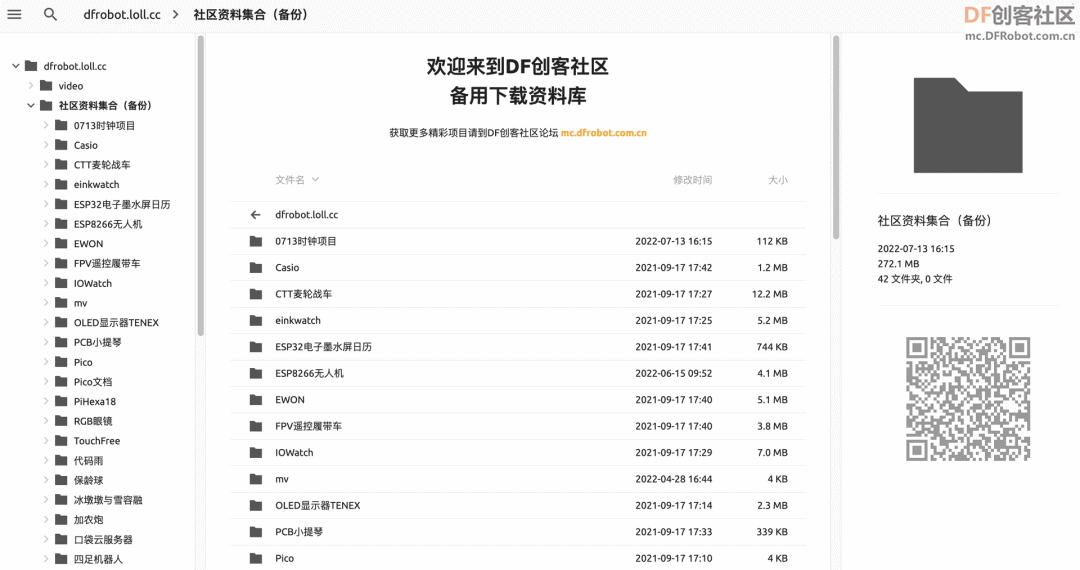Click the back arrow beside dfrobot.loll.cc

point(256,215)
